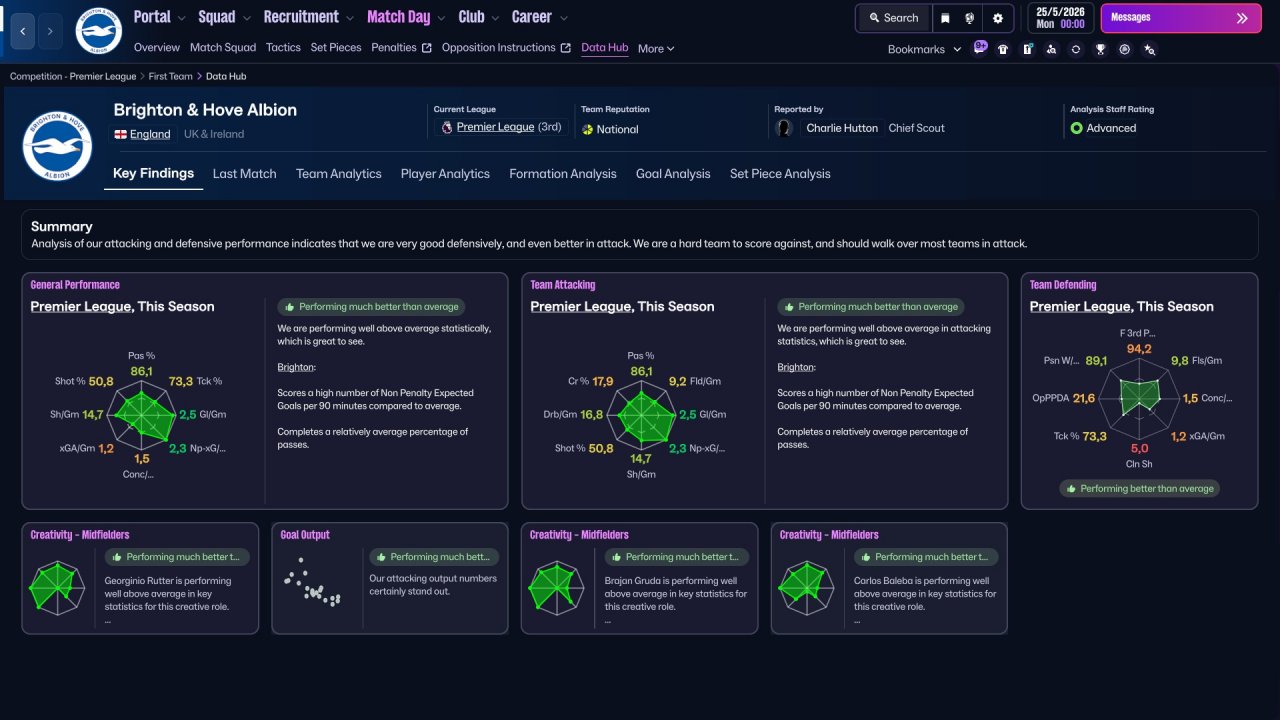
Task: Click the tactics board icon in the bookmarks bar
Action: coord(1027,49)
